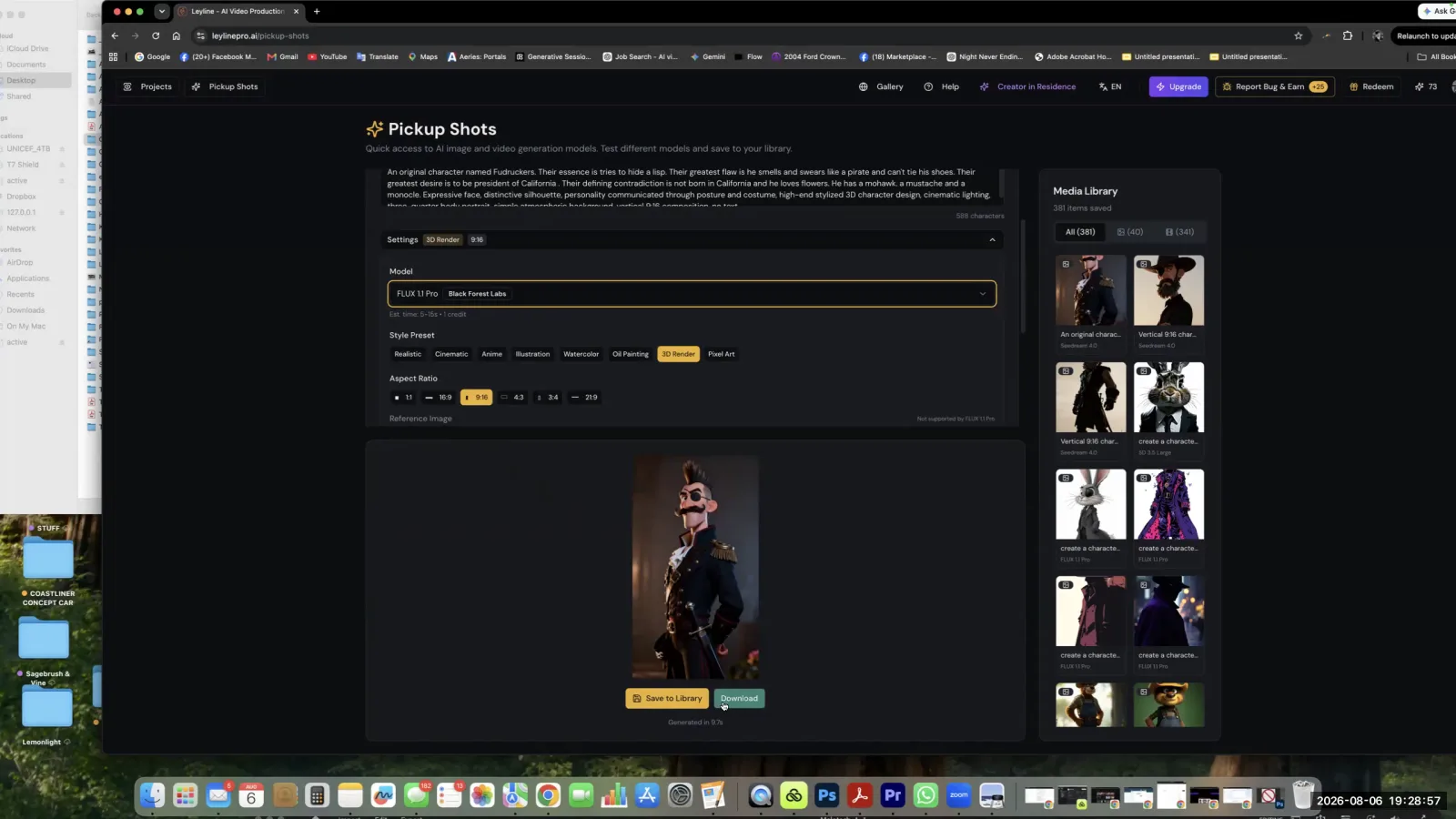Open the browser extensions puzzle icon
1456x819 pixels.
point(1348,35)
